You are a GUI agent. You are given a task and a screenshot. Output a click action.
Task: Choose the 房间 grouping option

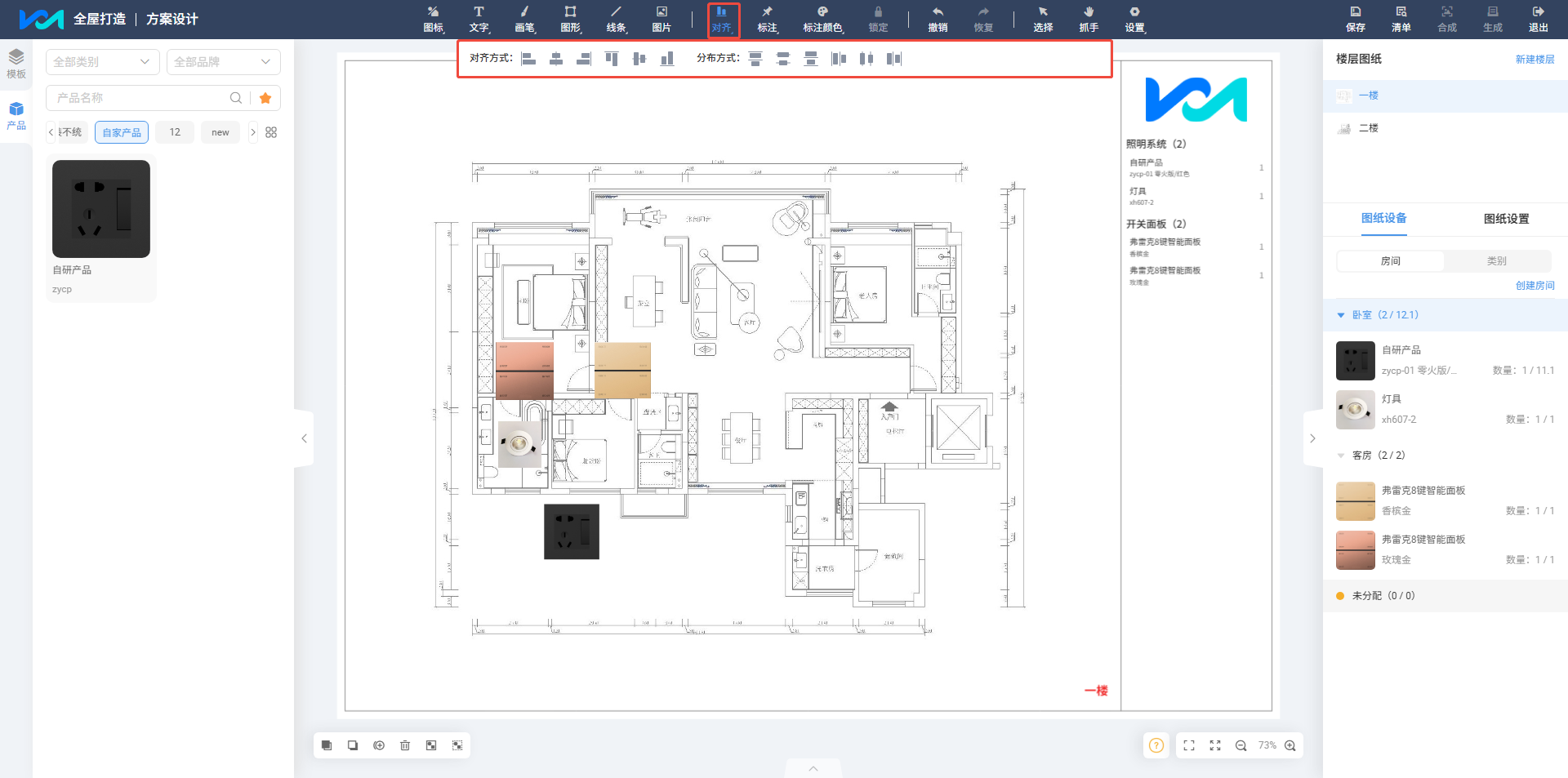[1391, 261]
